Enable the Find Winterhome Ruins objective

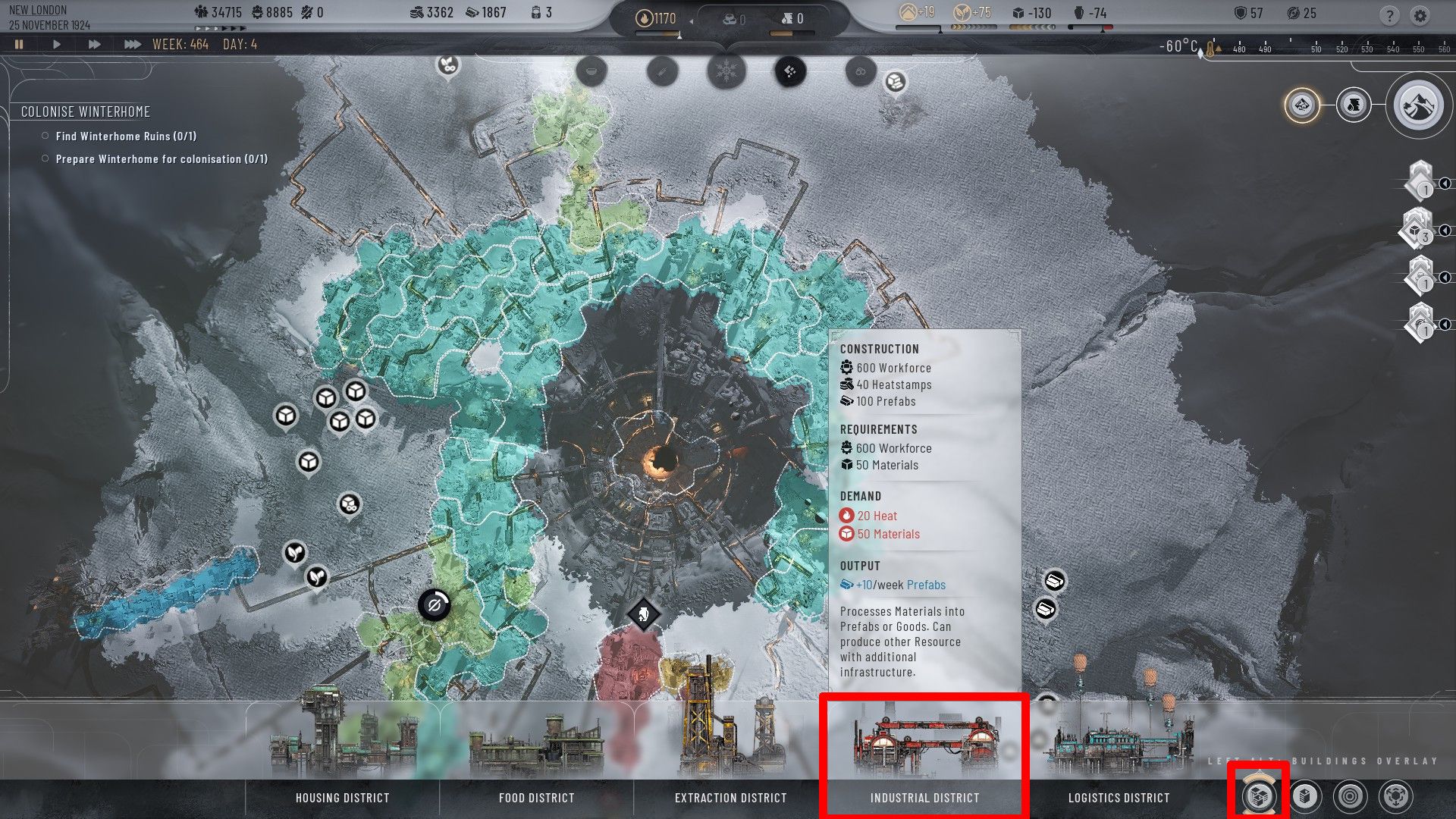(x=47, y=135)
